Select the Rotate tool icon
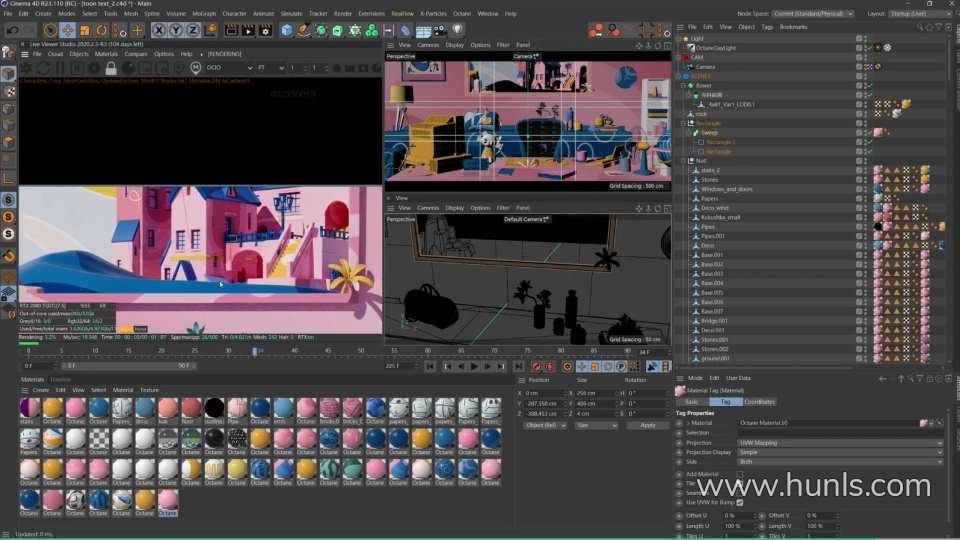This screenshot has width=960, height=540. click(x=101, y=30)
